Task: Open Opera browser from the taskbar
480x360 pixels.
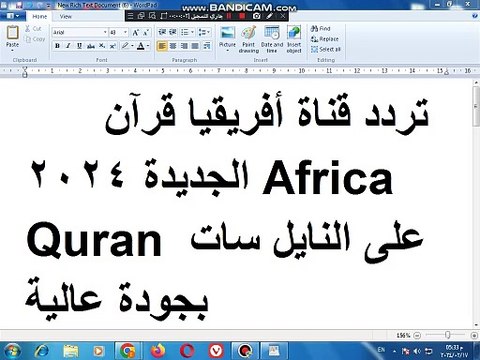Action: pyautogui.click(x=187, y=351)
